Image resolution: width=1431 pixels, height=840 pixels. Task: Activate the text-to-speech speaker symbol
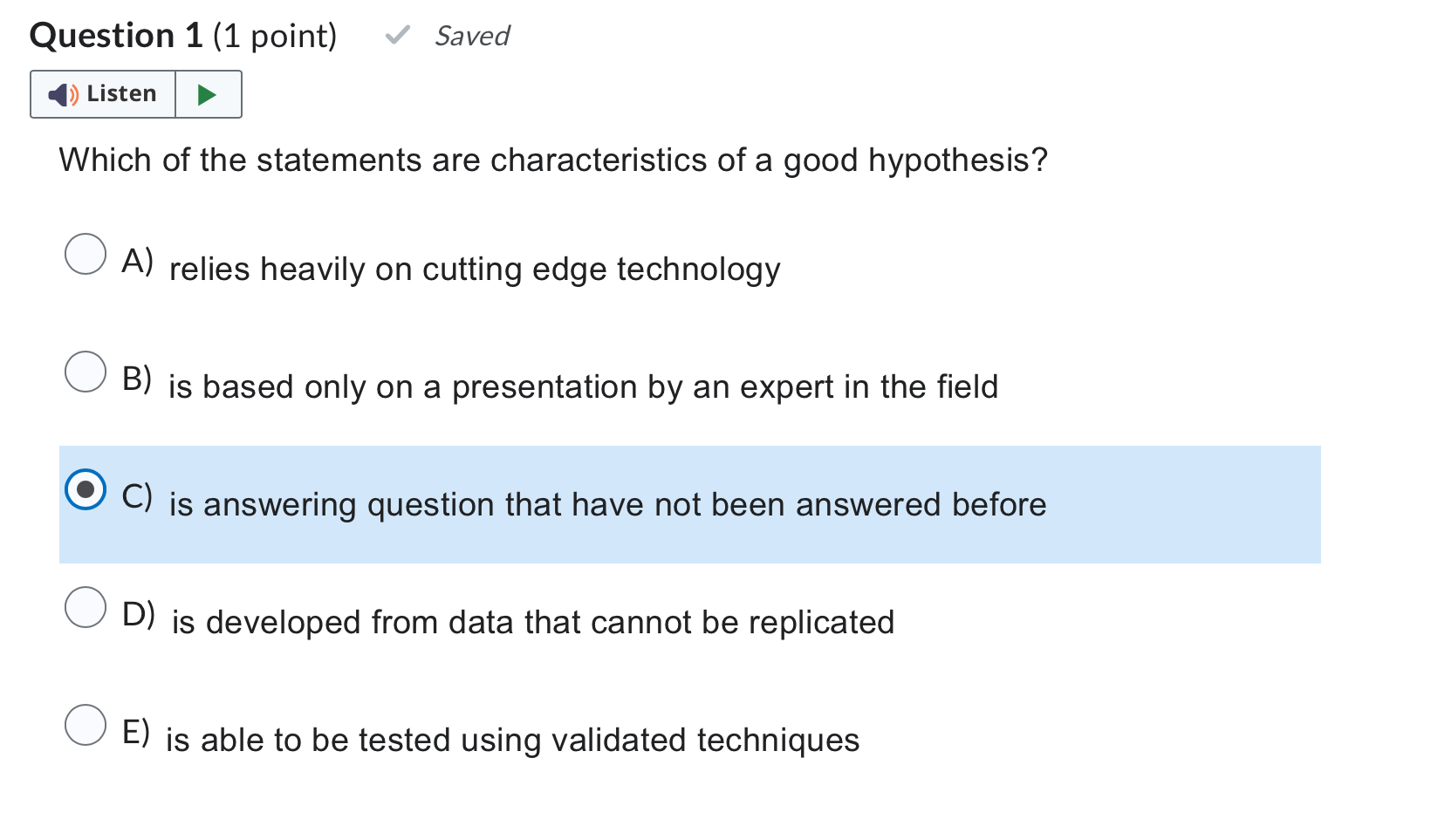point(61,94)
